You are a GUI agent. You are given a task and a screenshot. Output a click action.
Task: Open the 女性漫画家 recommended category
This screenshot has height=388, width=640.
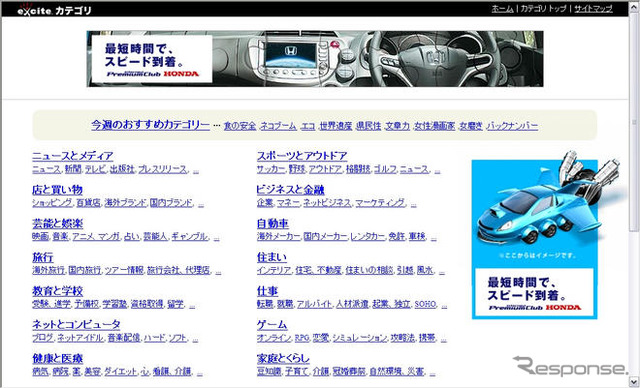tap(435, 126)
